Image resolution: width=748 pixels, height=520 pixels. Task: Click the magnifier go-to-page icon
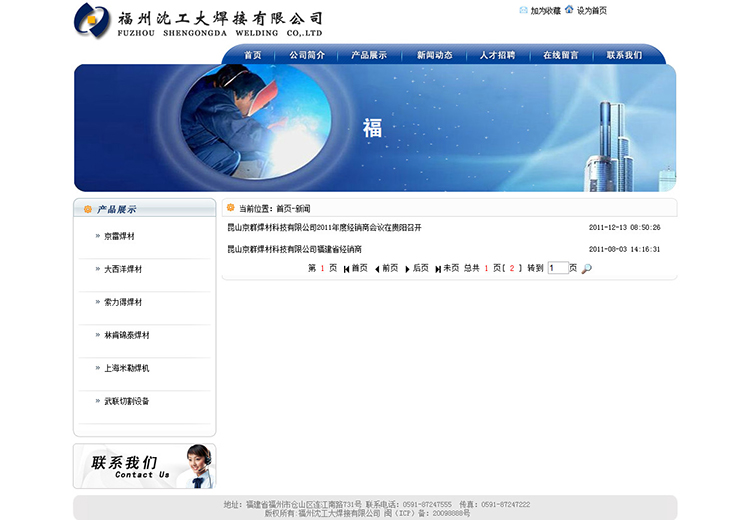[586, 268]
